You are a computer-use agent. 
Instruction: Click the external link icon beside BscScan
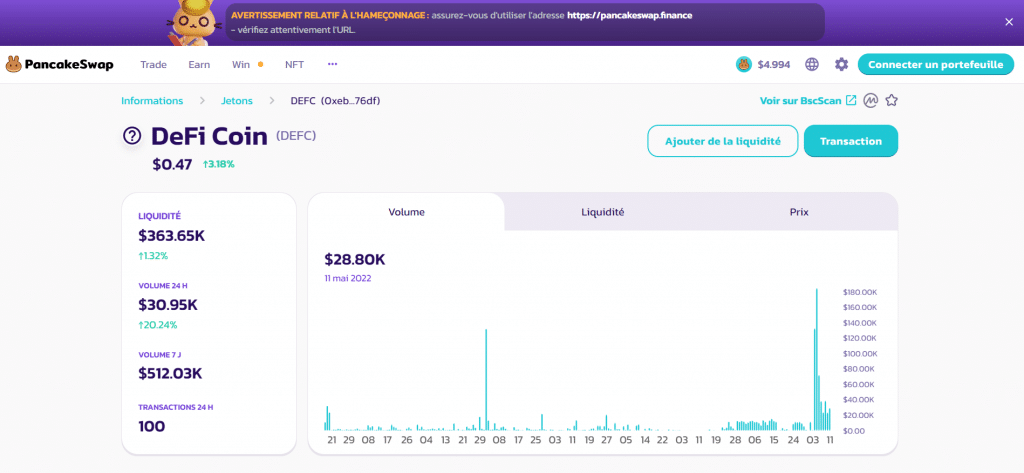point(851,101)
